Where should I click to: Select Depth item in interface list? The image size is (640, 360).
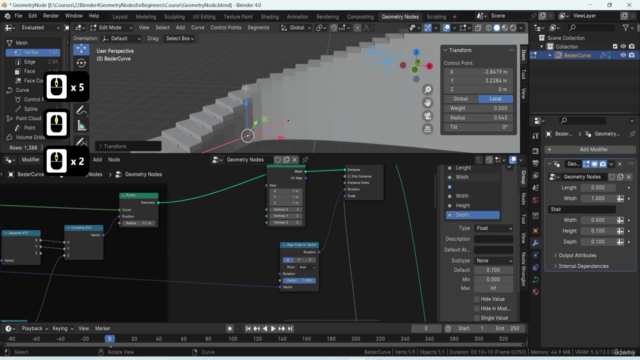[473, 215]
